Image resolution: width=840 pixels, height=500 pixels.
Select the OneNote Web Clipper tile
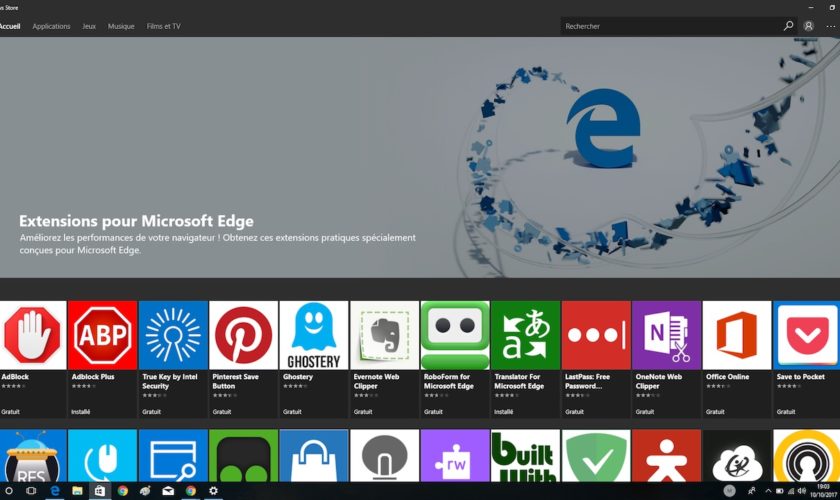(666, 336)
